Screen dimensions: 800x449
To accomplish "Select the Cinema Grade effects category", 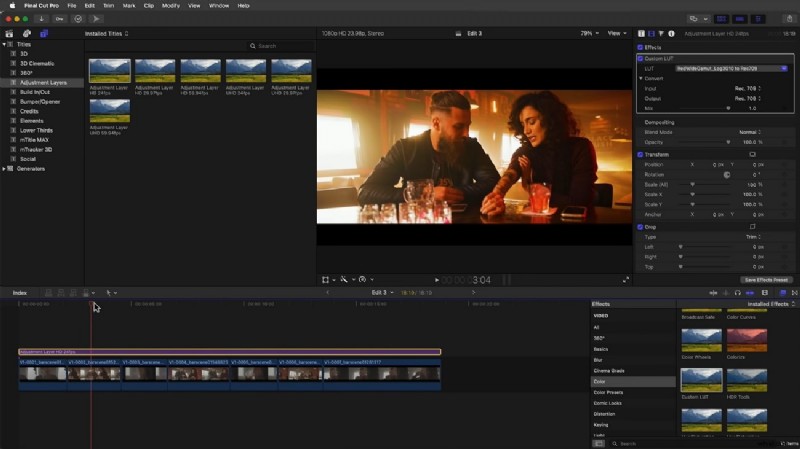I will click(x=609, y=371).
